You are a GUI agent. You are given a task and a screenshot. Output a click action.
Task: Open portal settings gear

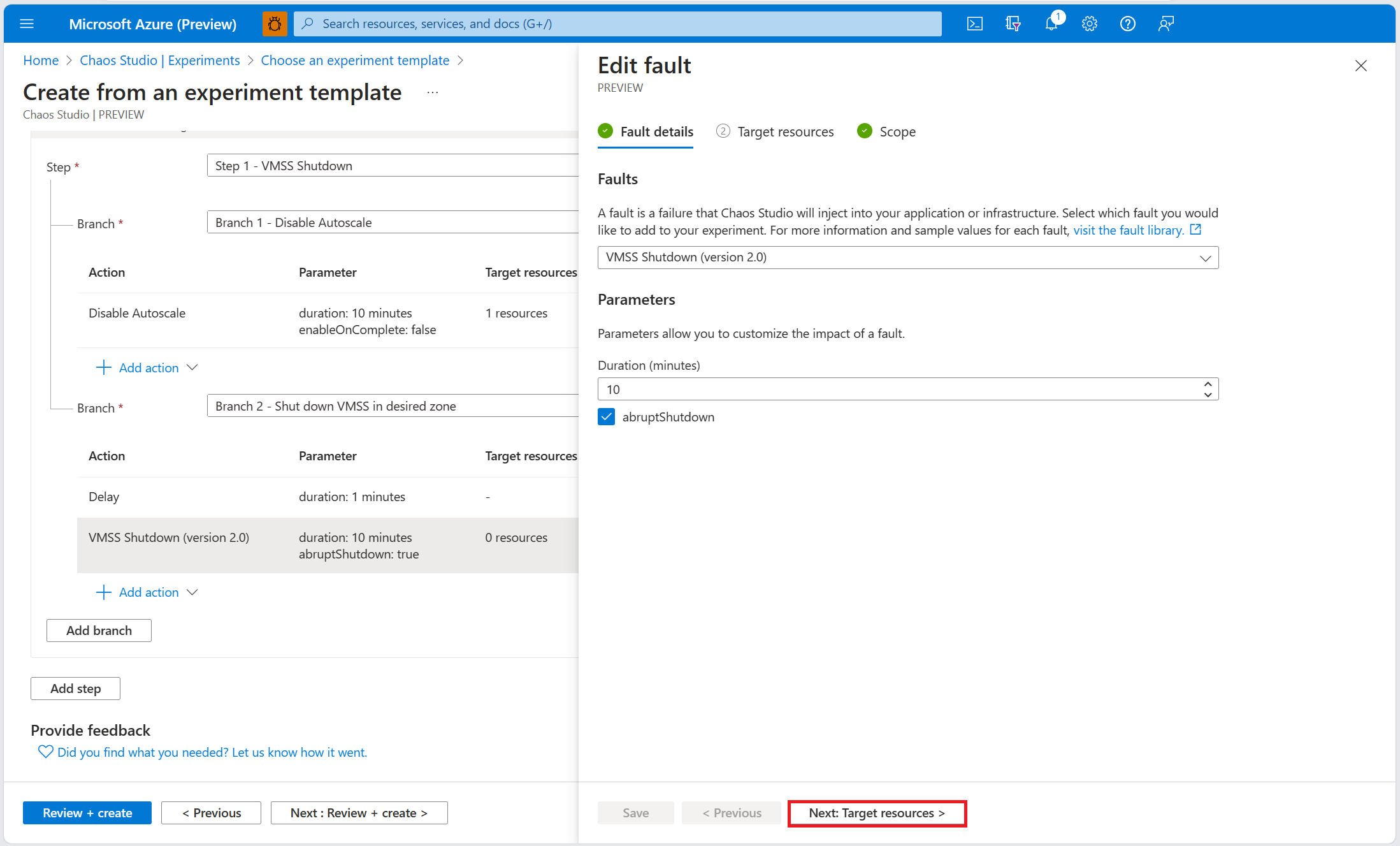pyautogui.click(x=1089, y=24)
